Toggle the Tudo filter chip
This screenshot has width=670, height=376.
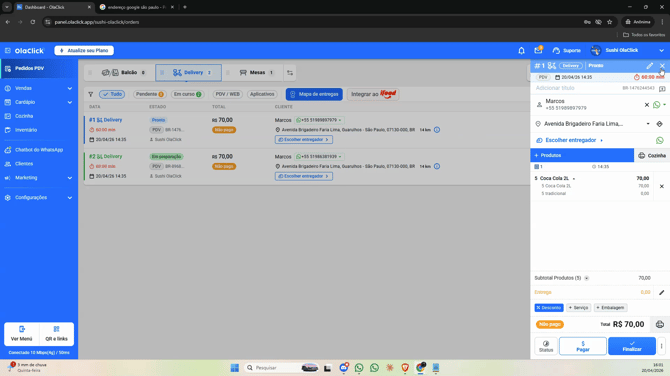click(x=112, y=94)
